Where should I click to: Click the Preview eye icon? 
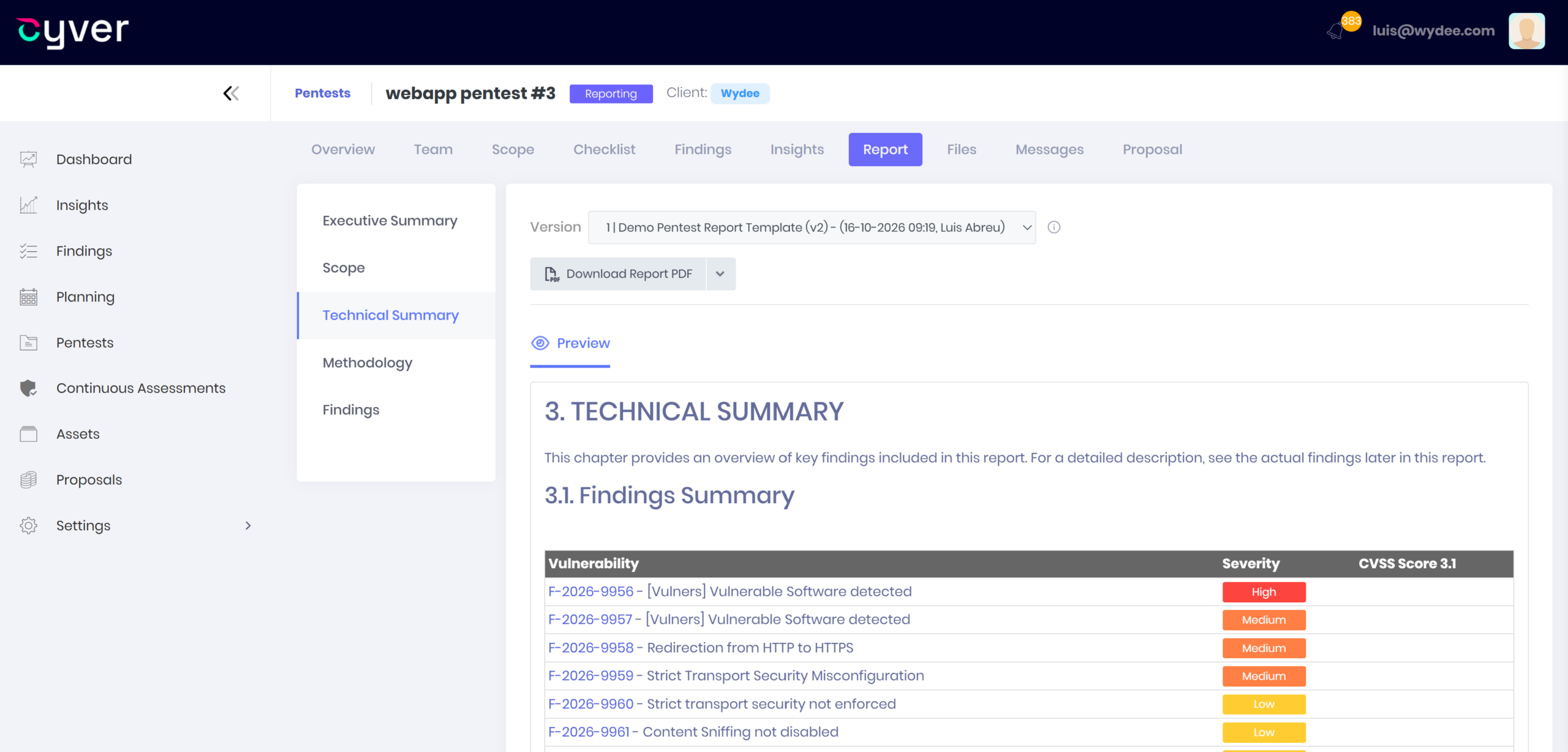[x=540, y=343]
